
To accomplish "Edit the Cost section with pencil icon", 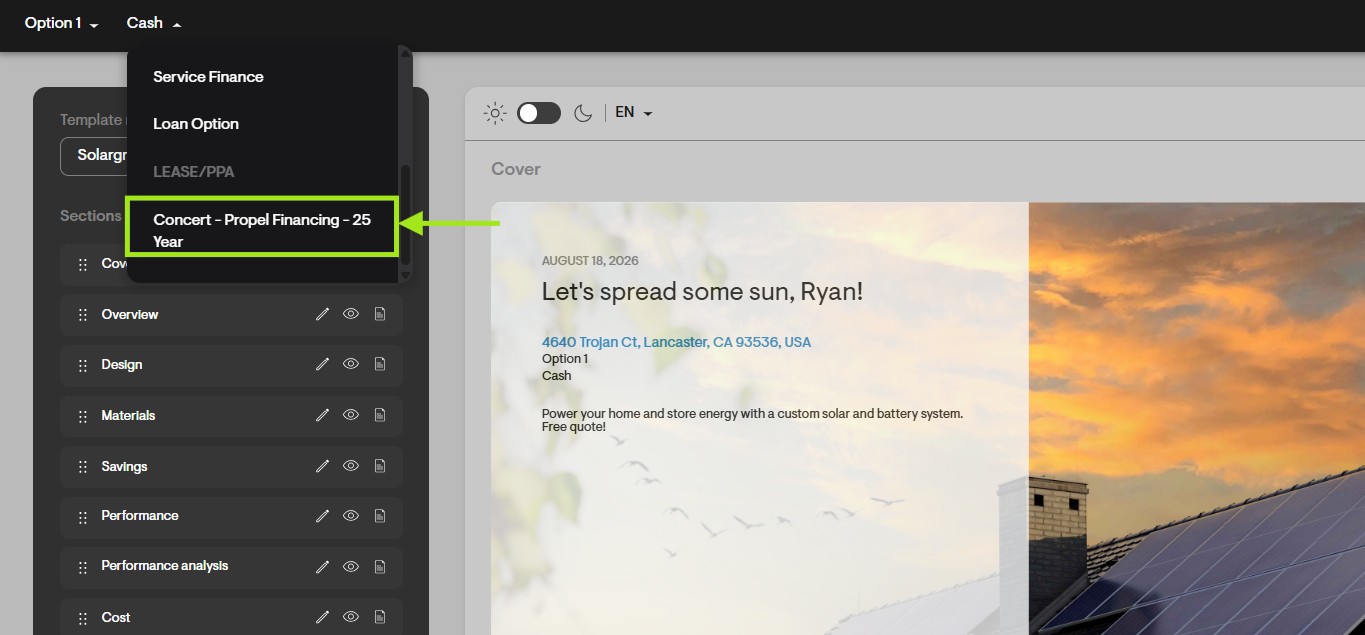I will [322, 617].
